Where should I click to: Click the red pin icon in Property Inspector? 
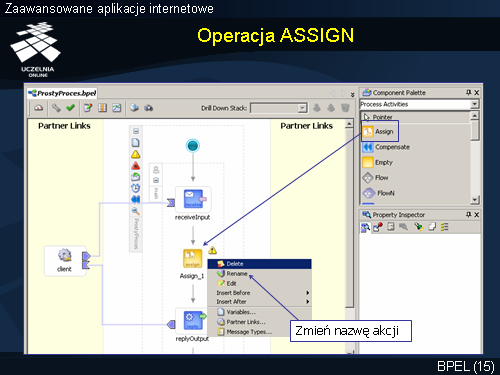tap(378, 227)
